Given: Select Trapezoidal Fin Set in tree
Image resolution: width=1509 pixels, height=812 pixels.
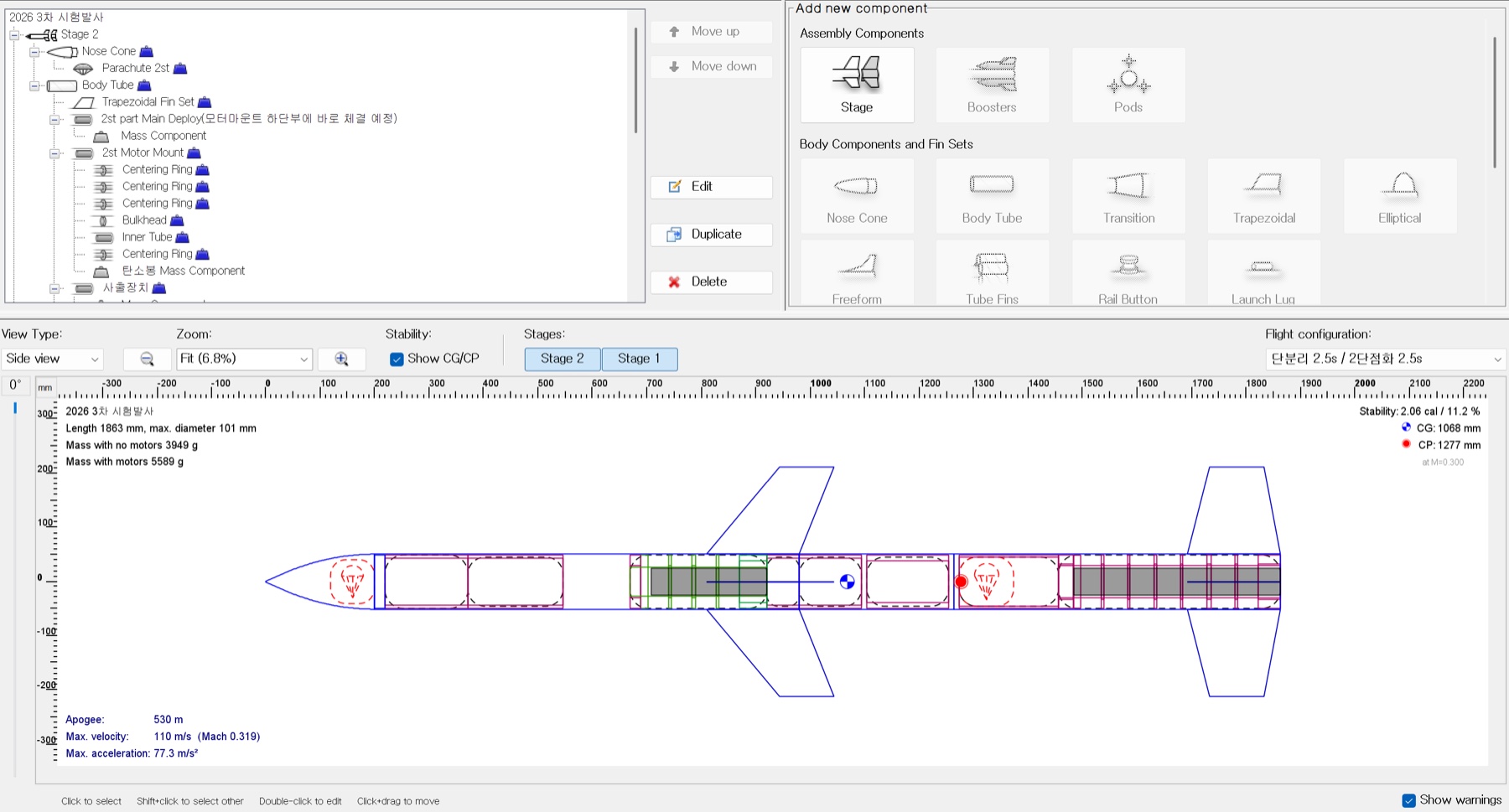Looking at the screenshot, I should pyautogui.click(x=148, y=102).
